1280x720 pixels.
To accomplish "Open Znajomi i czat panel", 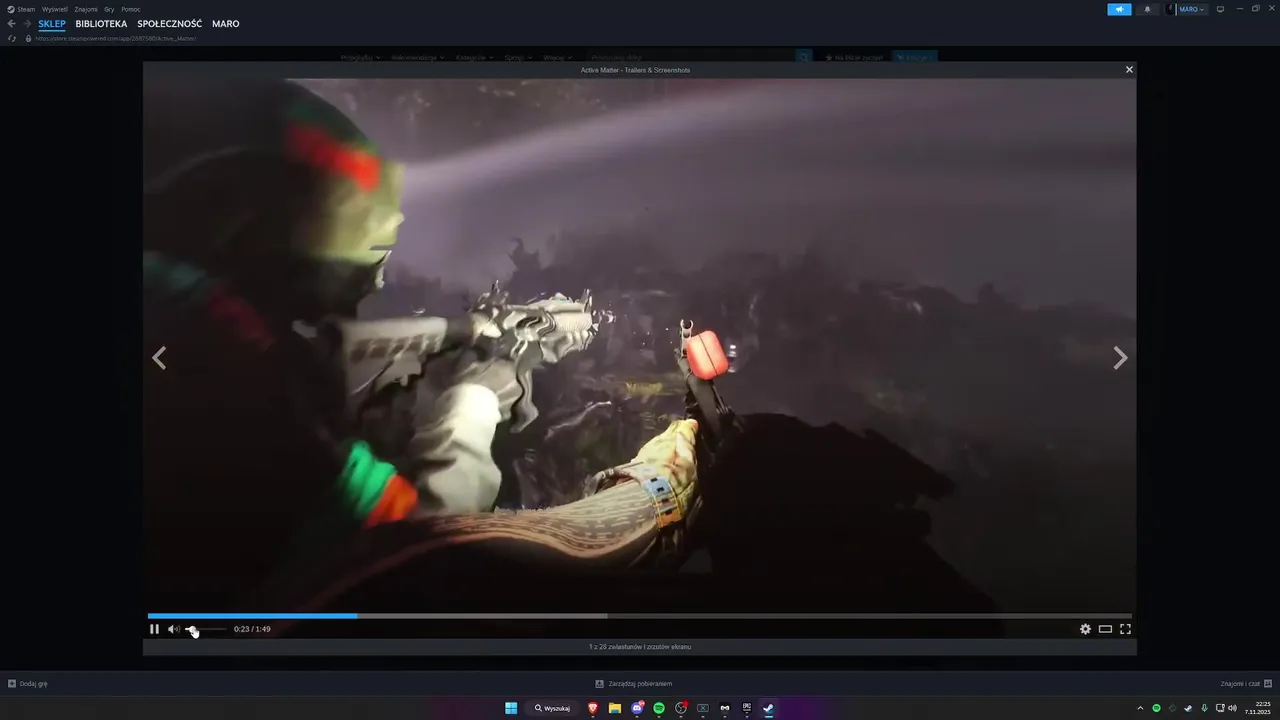I will coord(1246,684).
